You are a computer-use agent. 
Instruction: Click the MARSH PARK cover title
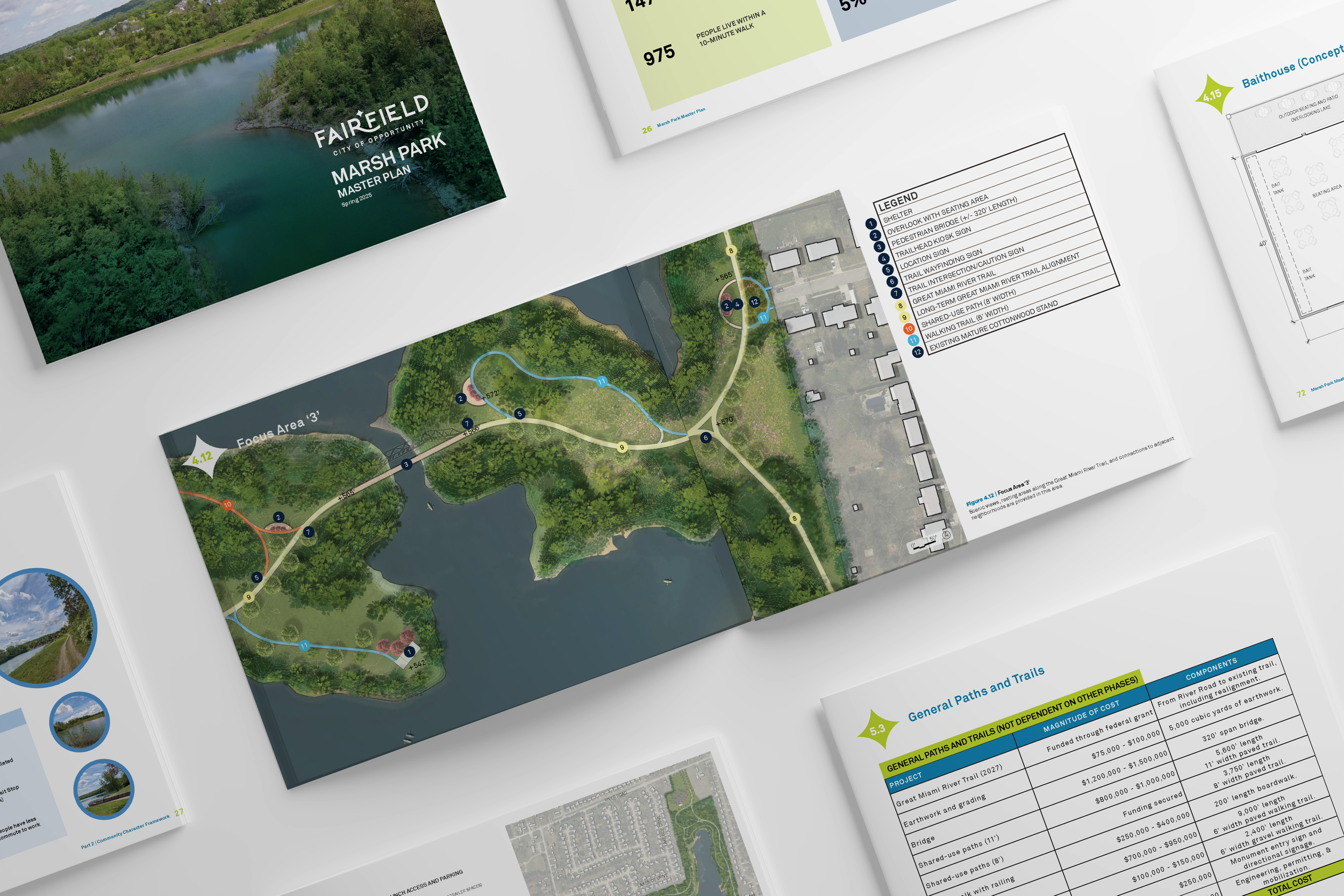click(x=389, y=158)
